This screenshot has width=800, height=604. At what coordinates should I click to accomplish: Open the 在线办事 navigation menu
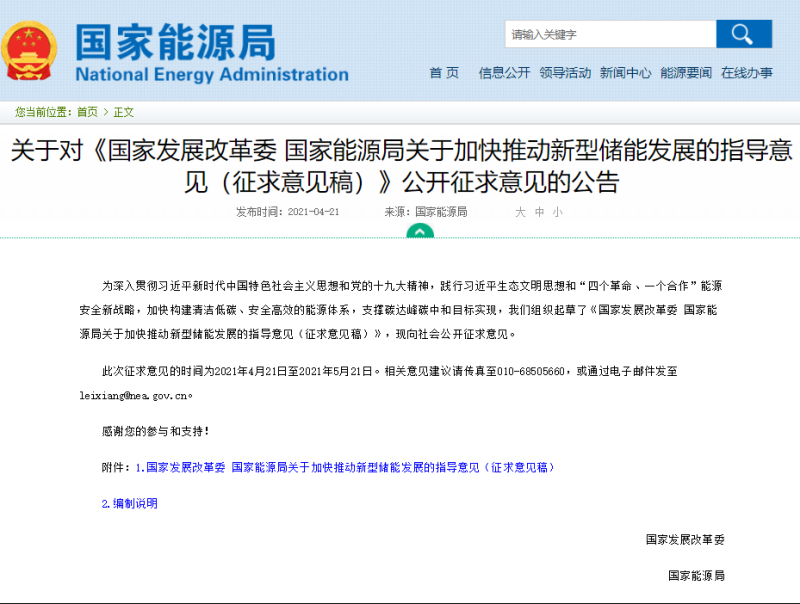[x=747, y=73]
